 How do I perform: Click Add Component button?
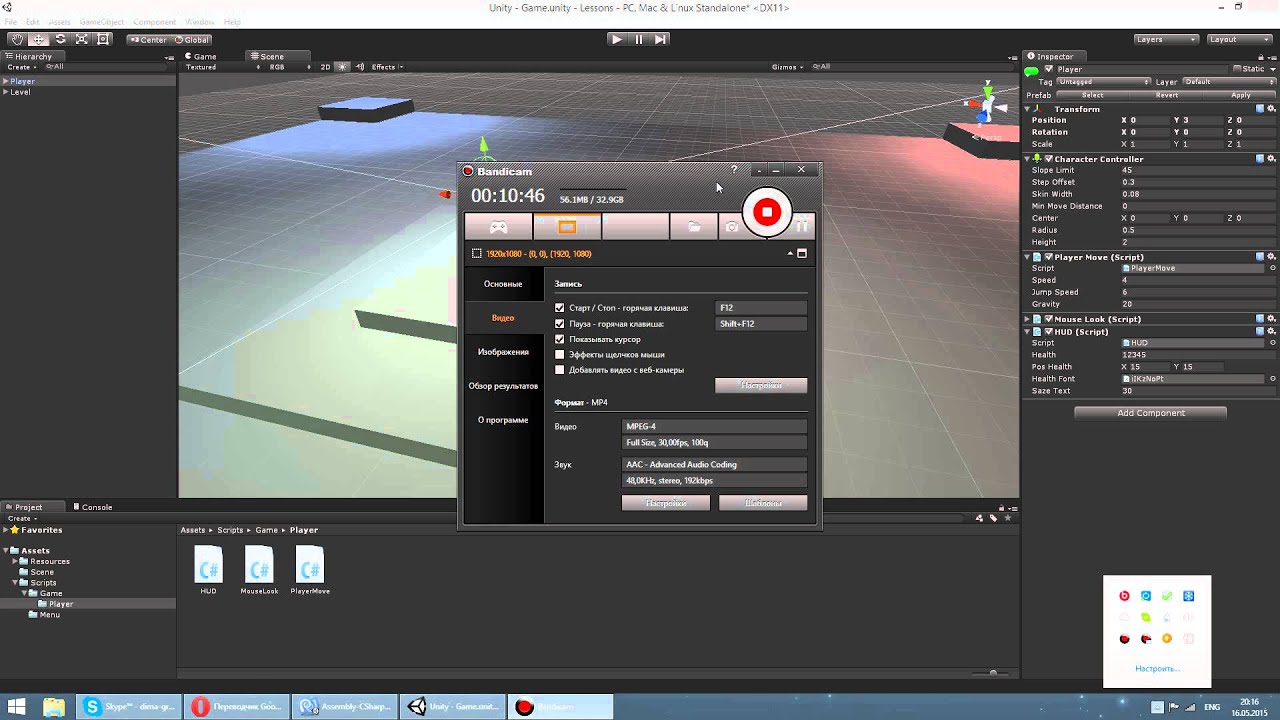1151,413
